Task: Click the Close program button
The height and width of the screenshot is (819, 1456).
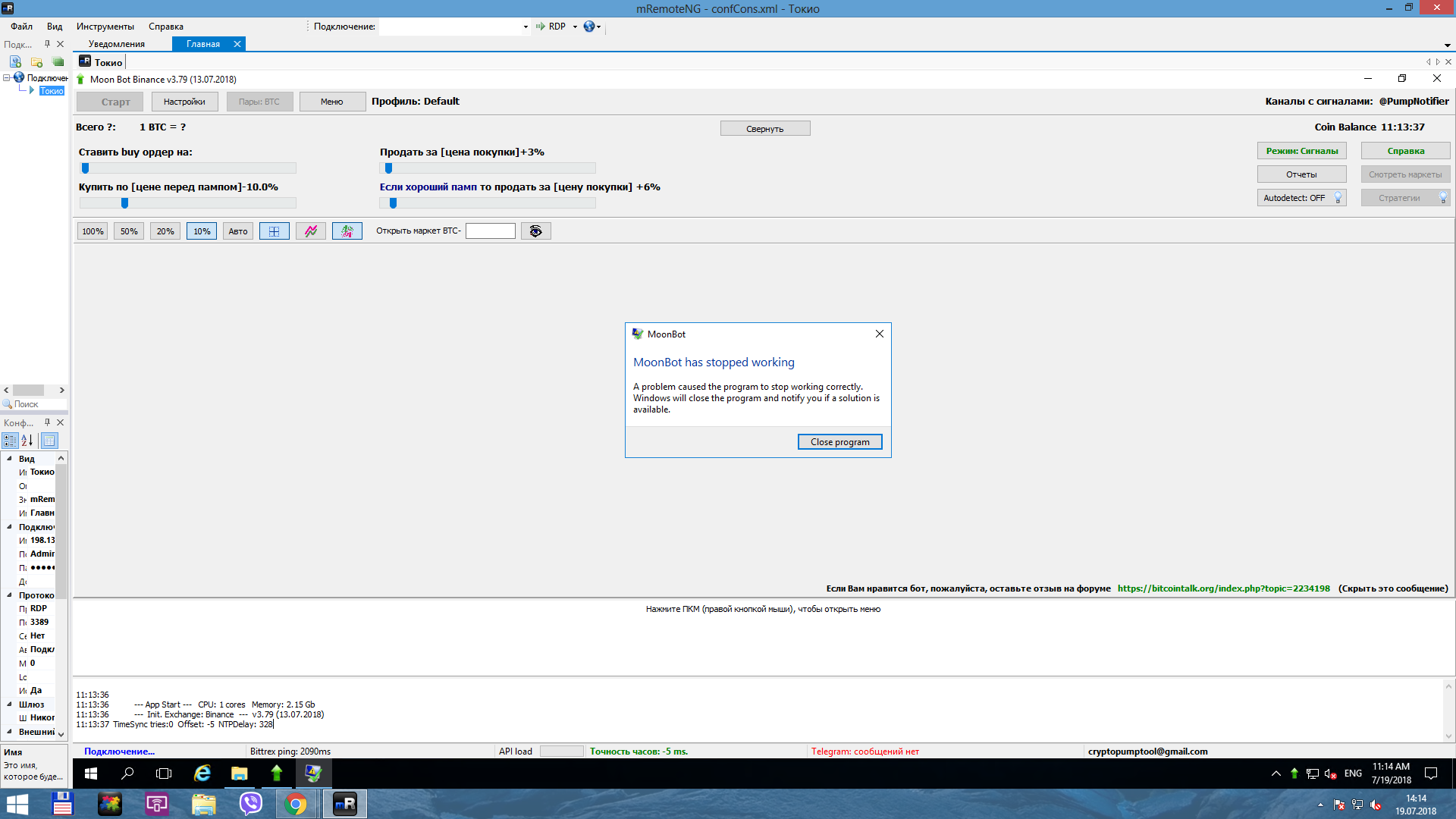Action: click(839, 442)
